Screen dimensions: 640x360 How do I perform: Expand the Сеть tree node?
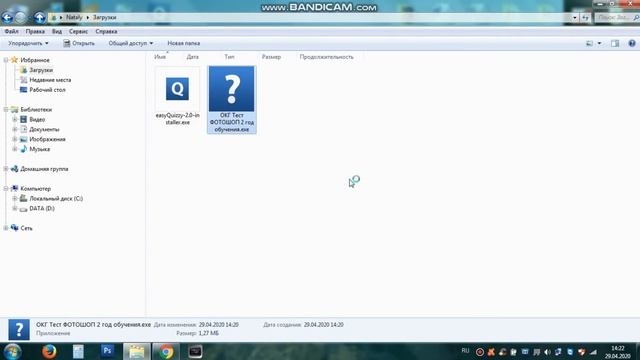[x=6, y=228]
